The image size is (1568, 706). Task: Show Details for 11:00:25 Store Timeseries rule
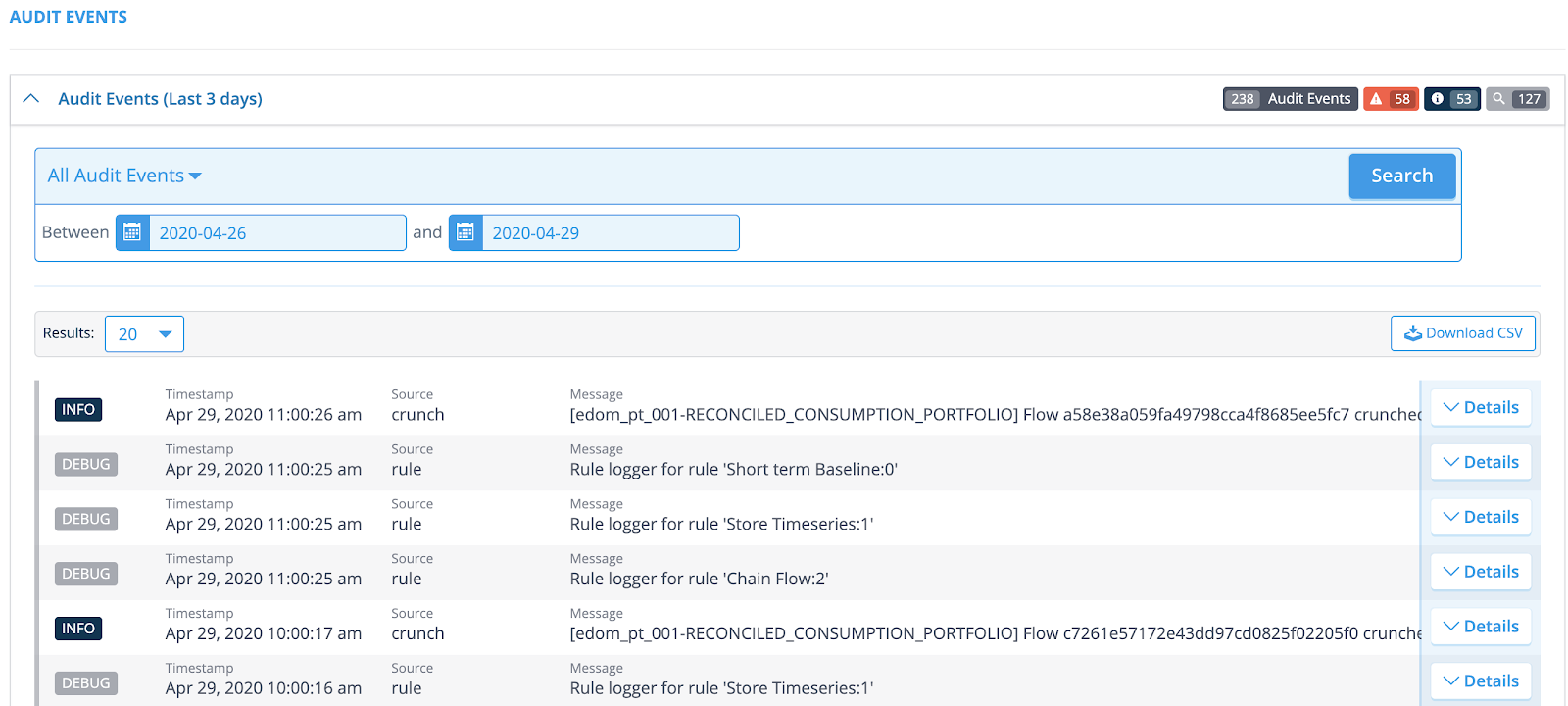point(1481,518)
